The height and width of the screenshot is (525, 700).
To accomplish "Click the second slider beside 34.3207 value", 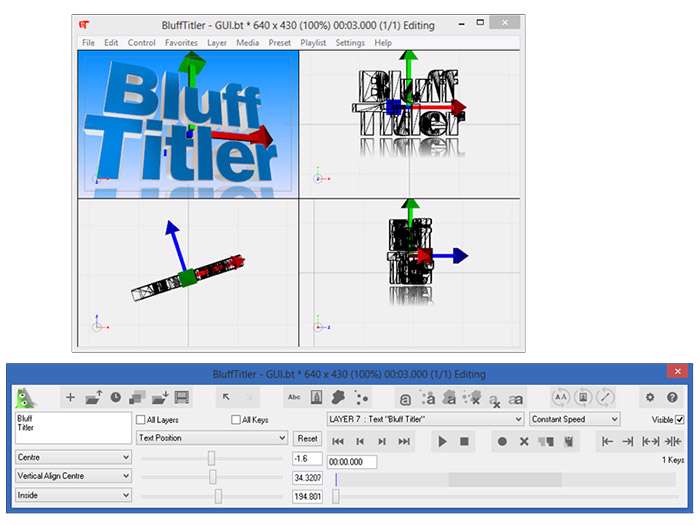I will 212,477.
